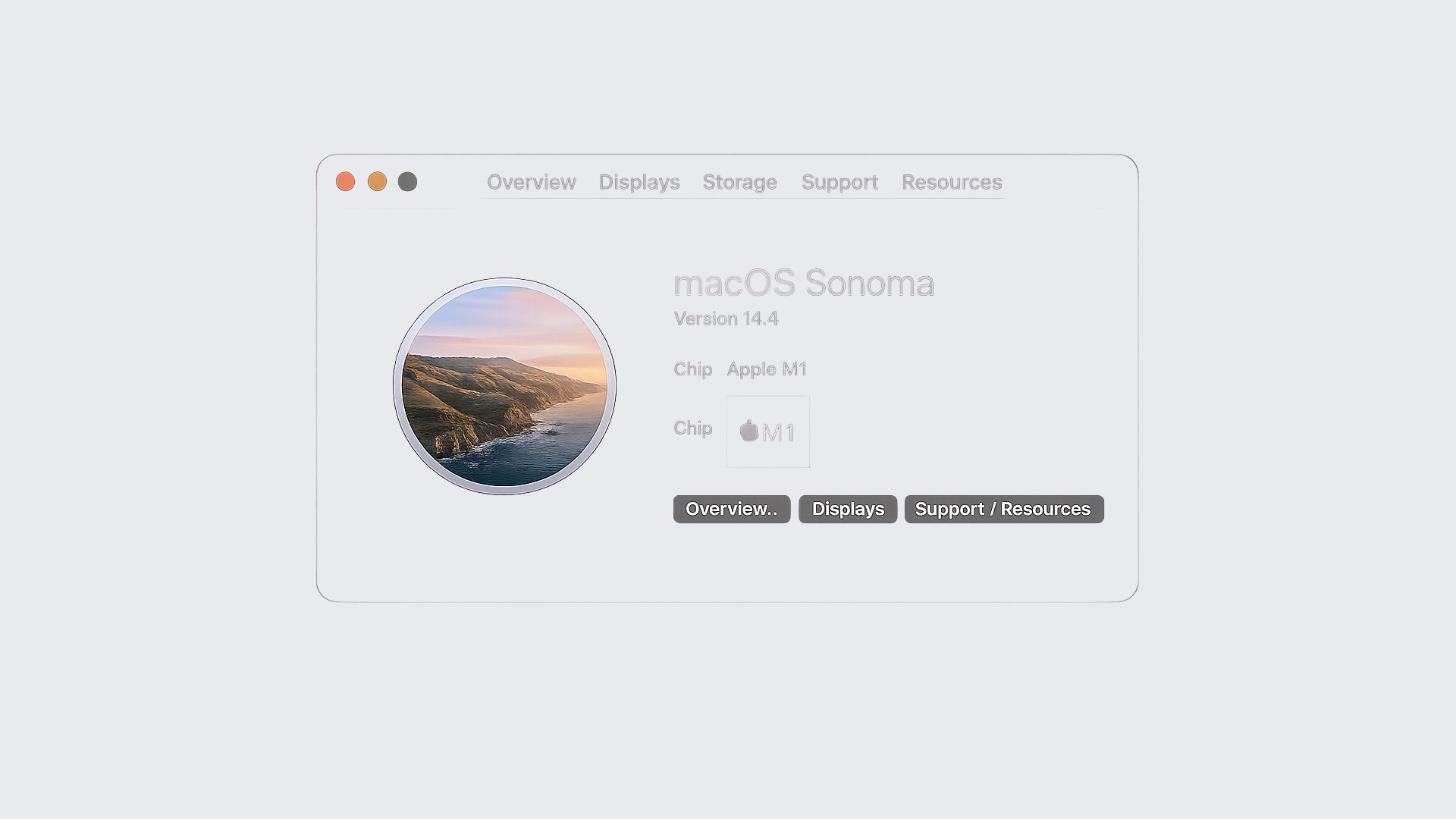Image resolution: width=1456 pixels, height=819 pixels.
Task: Minimize window with the orange button
Action: pyautogui.click(x=377, y=182)
